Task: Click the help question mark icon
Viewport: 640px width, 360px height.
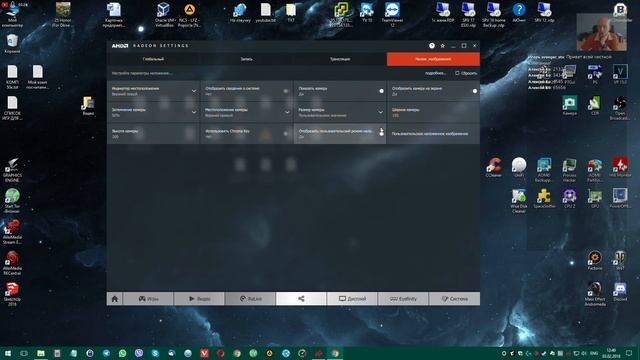Action: point(432,46)
